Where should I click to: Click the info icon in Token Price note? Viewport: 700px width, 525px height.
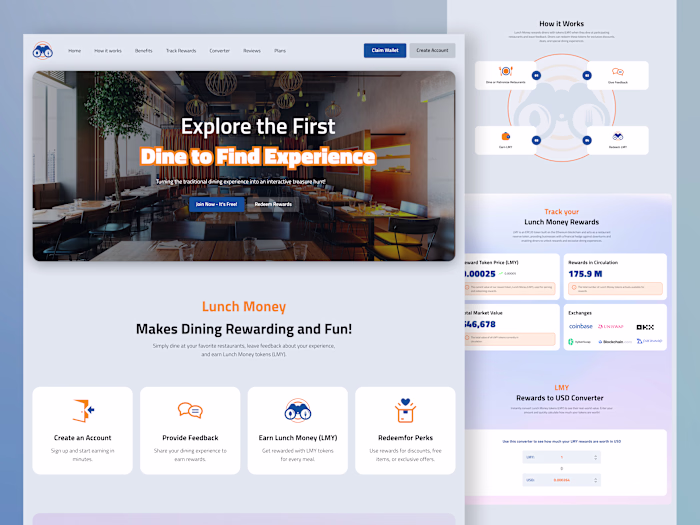pyautogui.click(x=467, y=288)
